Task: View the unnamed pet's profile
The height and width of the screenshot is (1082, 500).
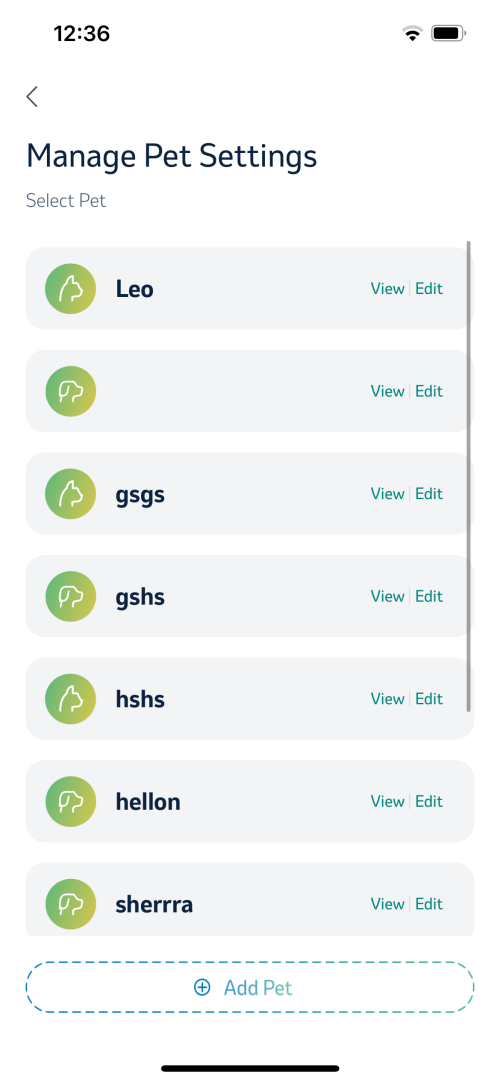Action: 388,391
